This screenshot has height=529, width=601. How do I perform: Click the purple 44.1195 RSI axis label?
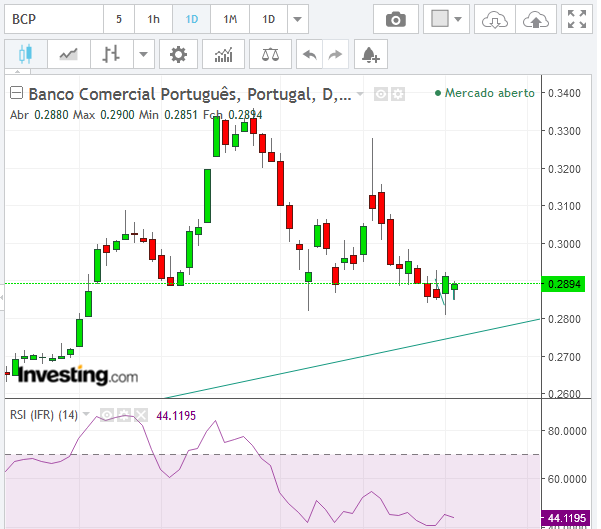(x=566, y=518)
